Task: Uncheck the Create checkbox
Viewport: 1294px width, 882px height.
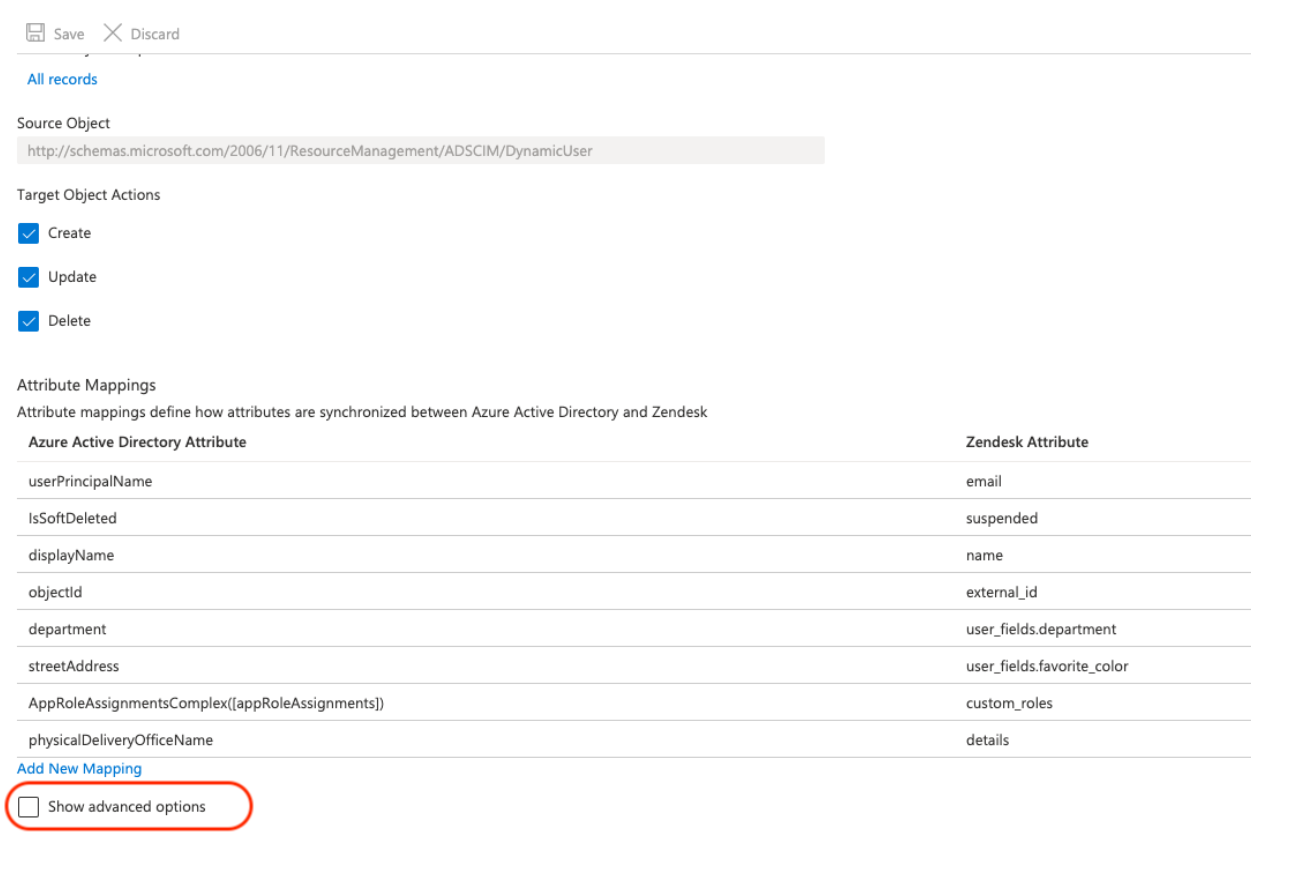Action: [x=28, y=233]
